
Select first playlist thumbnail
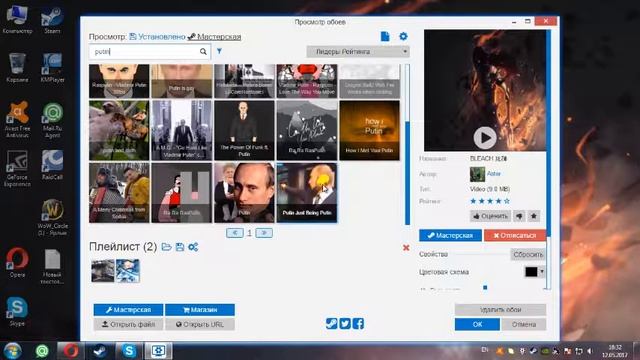103,271
